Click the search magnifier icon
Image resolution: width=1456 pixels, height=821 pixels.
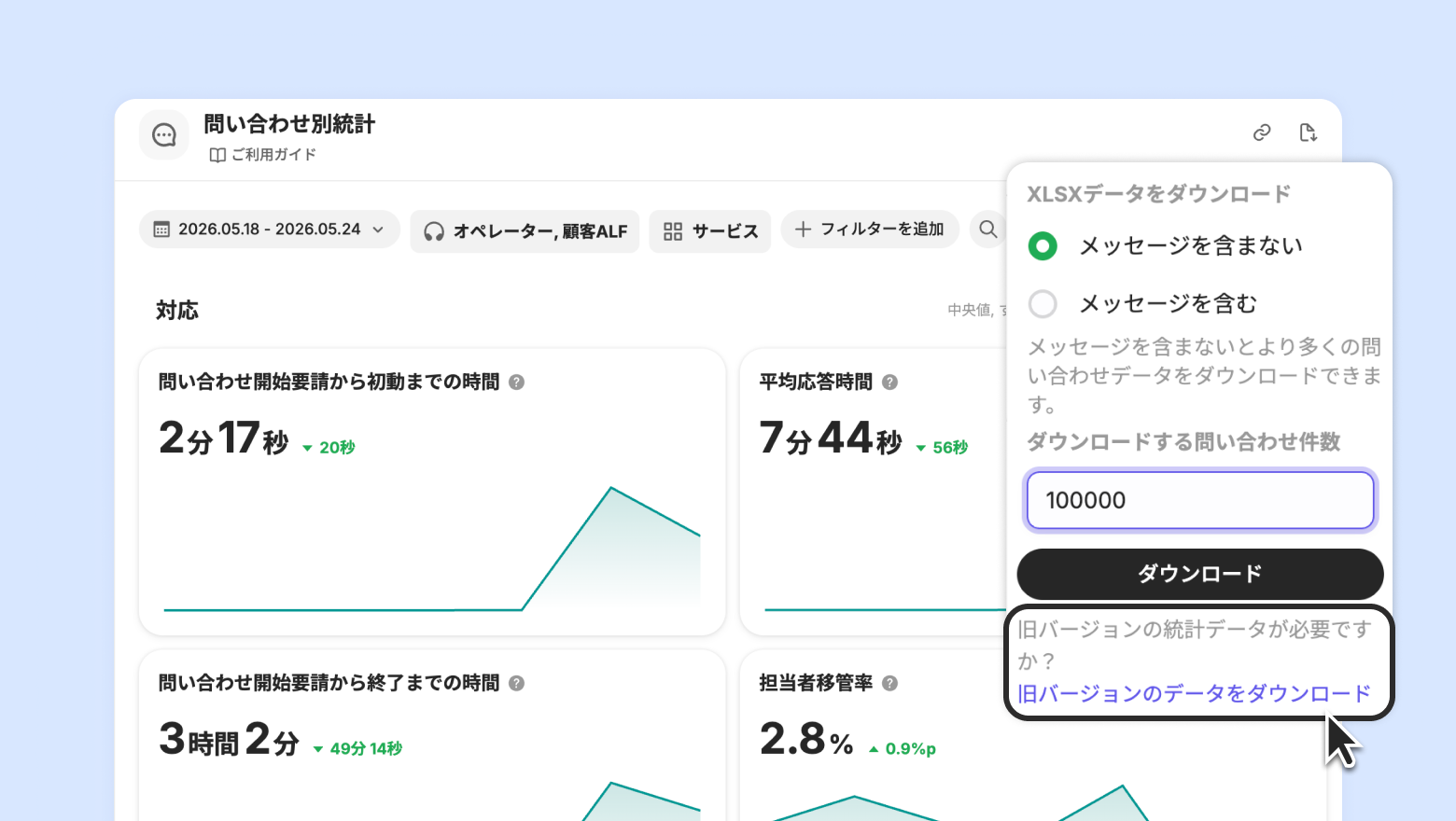pos(988,230)
